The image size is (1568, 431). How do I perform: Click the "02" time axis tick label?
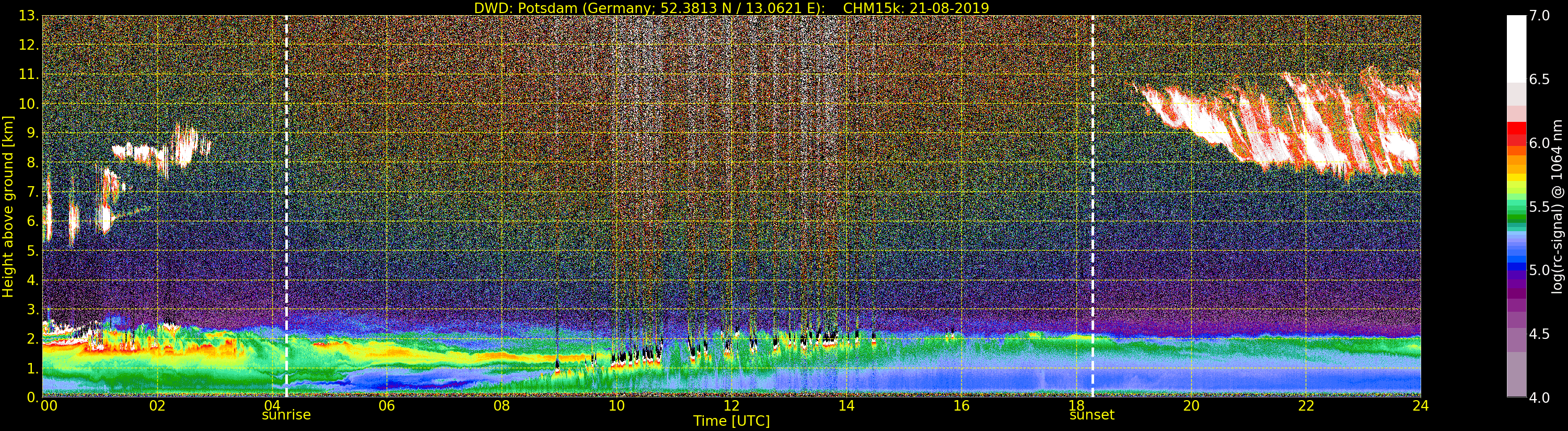(x=157, y=406)
